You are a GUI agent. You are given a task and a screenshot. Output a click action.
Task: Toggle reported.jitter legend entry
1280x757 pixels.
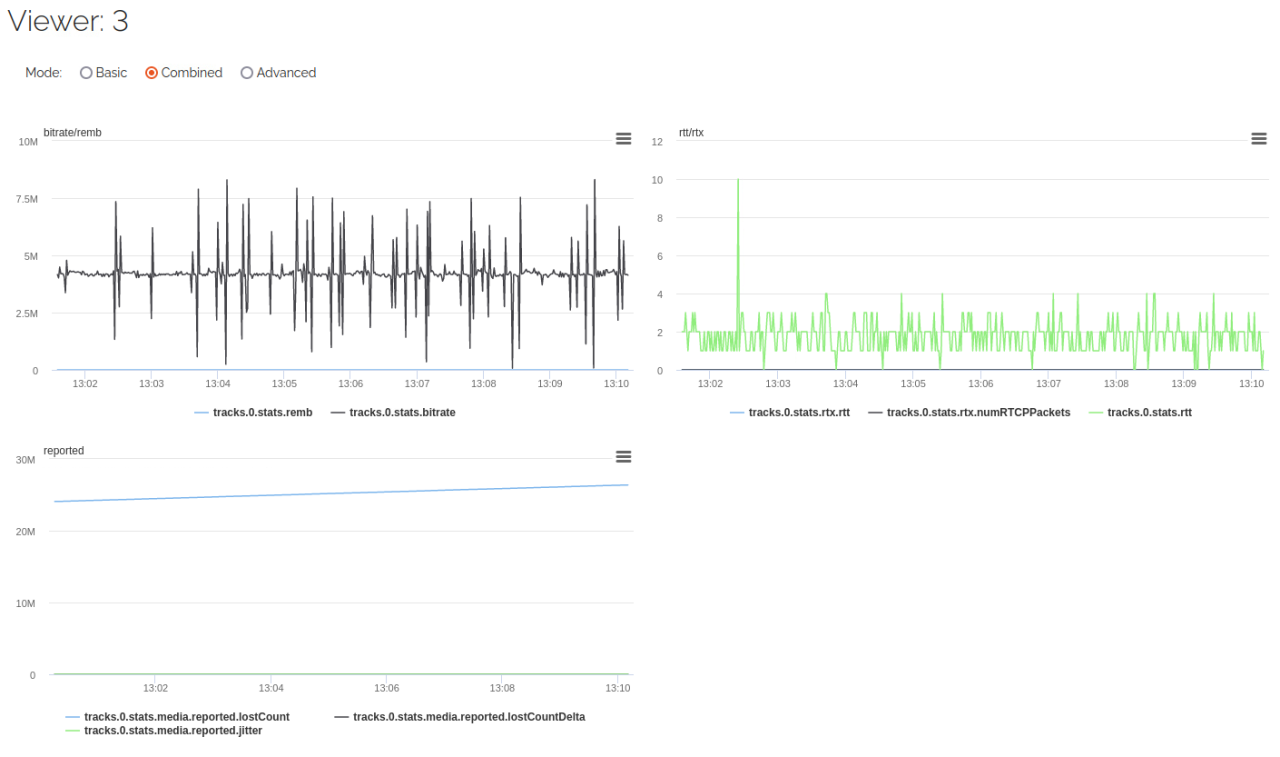pyautogui.click(x=163, y=730)
